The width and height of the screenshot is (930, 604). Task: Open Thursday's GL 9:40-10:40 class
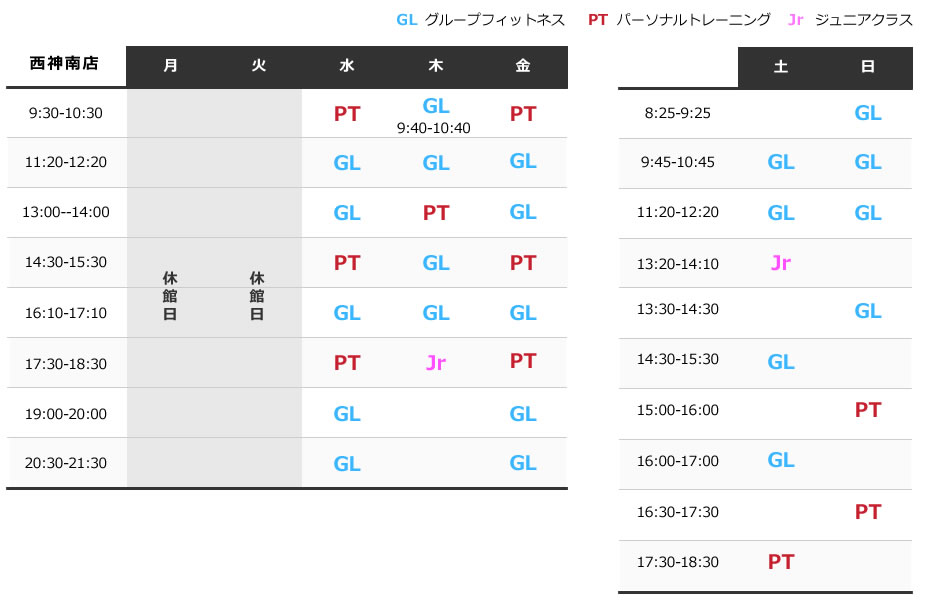point(435,108)
